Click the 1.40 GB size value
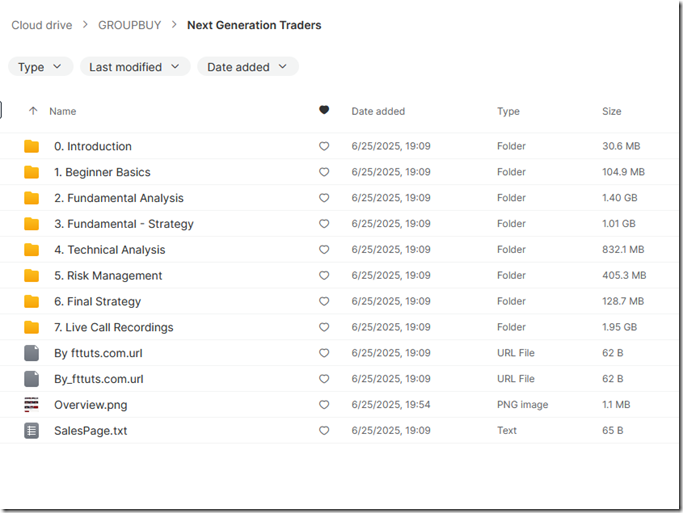The image size is (683, 513). (x=619, y=198)
